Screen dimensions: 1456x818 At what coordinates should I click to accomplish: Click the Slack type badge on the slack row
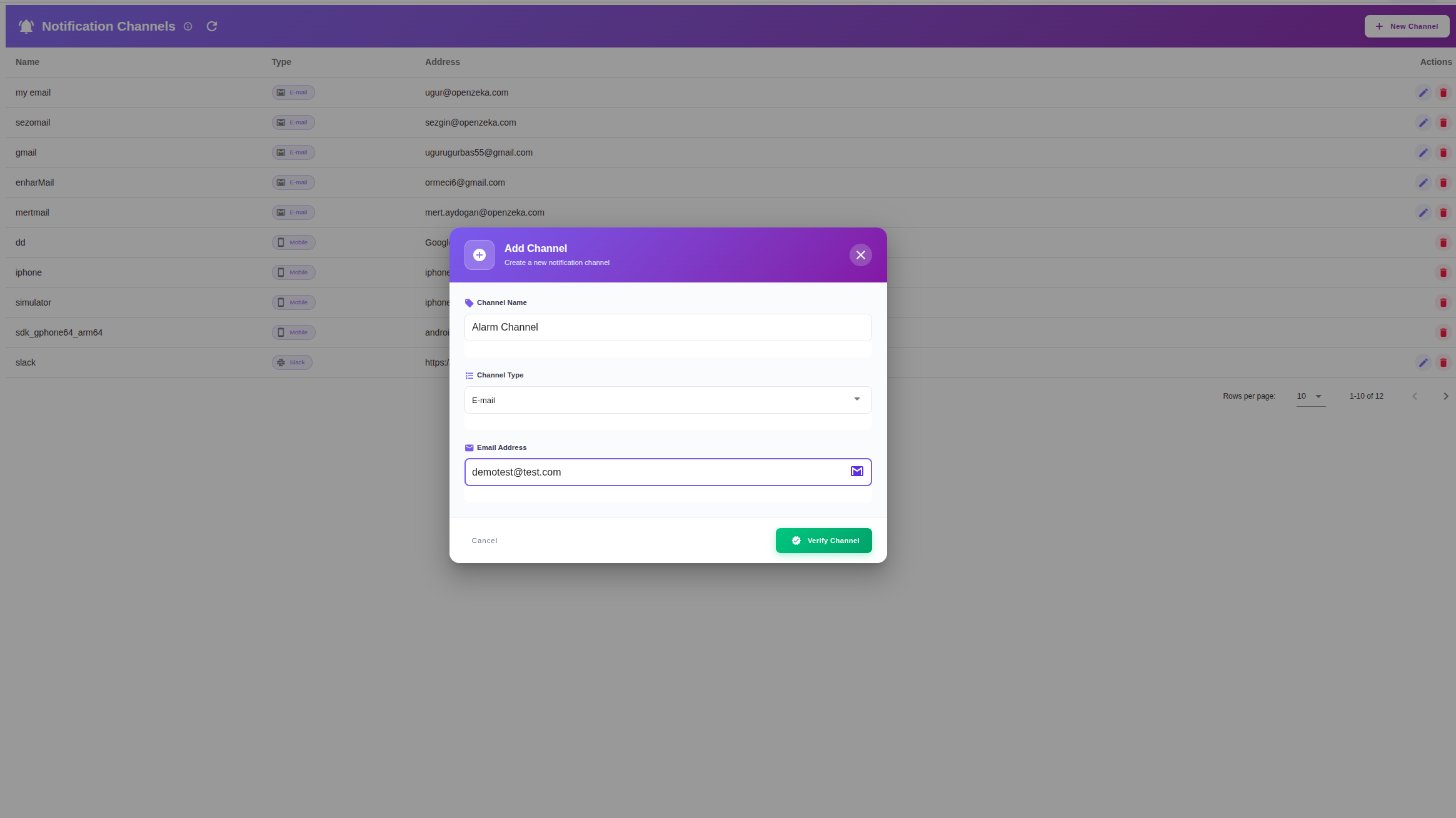292,362
